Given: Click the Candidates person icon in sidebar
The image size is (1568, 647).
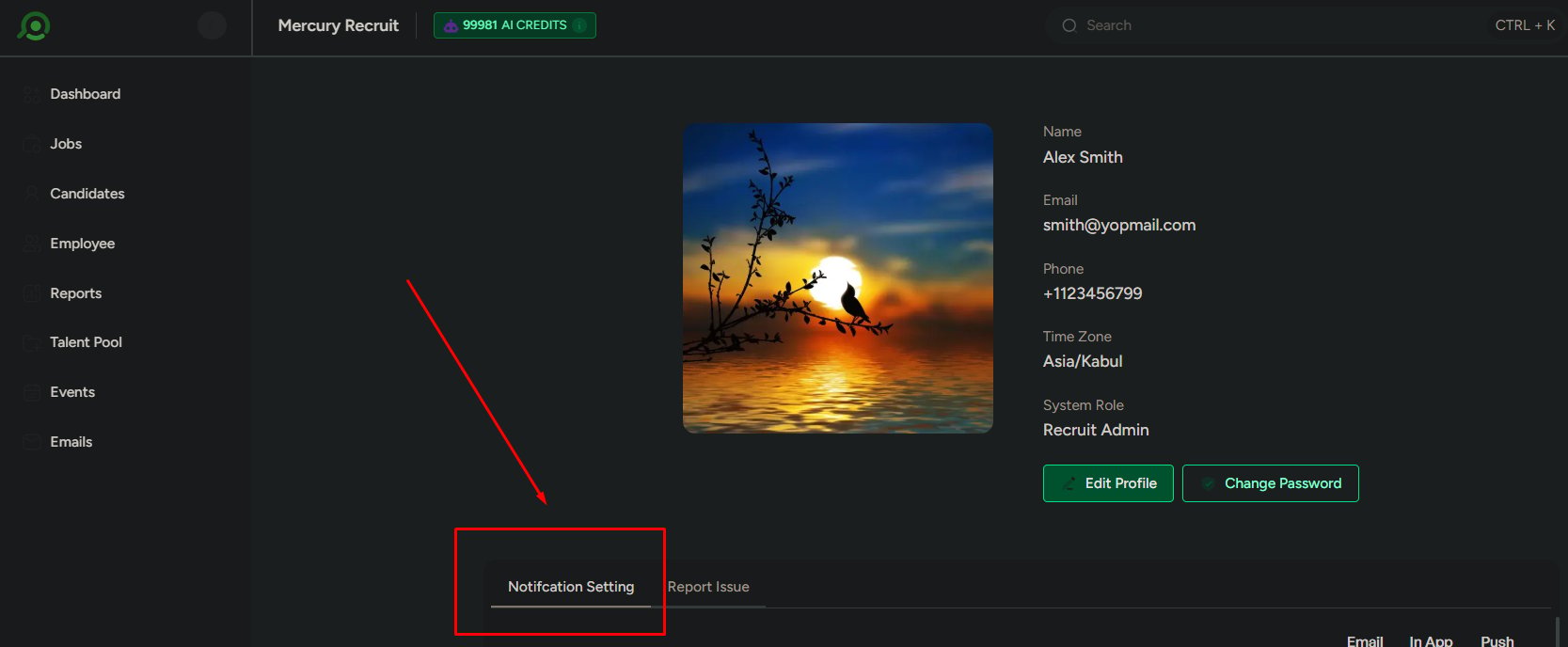Looking at the screenshot, I should pyautogui.click(x=32, y=194).
